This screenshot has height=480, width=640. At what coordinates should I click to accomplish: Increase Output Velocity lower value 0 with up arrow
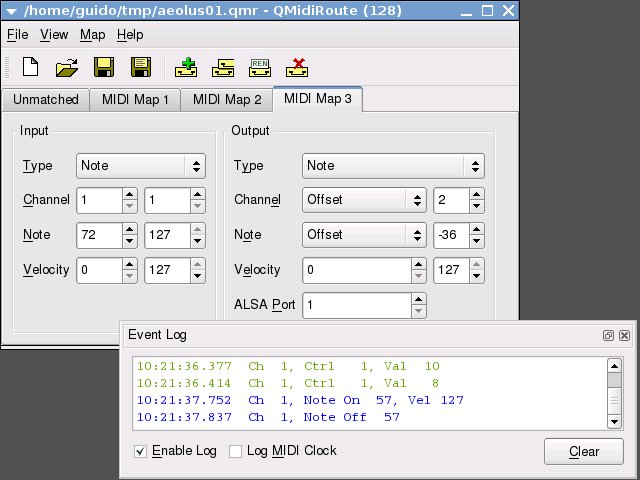(418, 264)
